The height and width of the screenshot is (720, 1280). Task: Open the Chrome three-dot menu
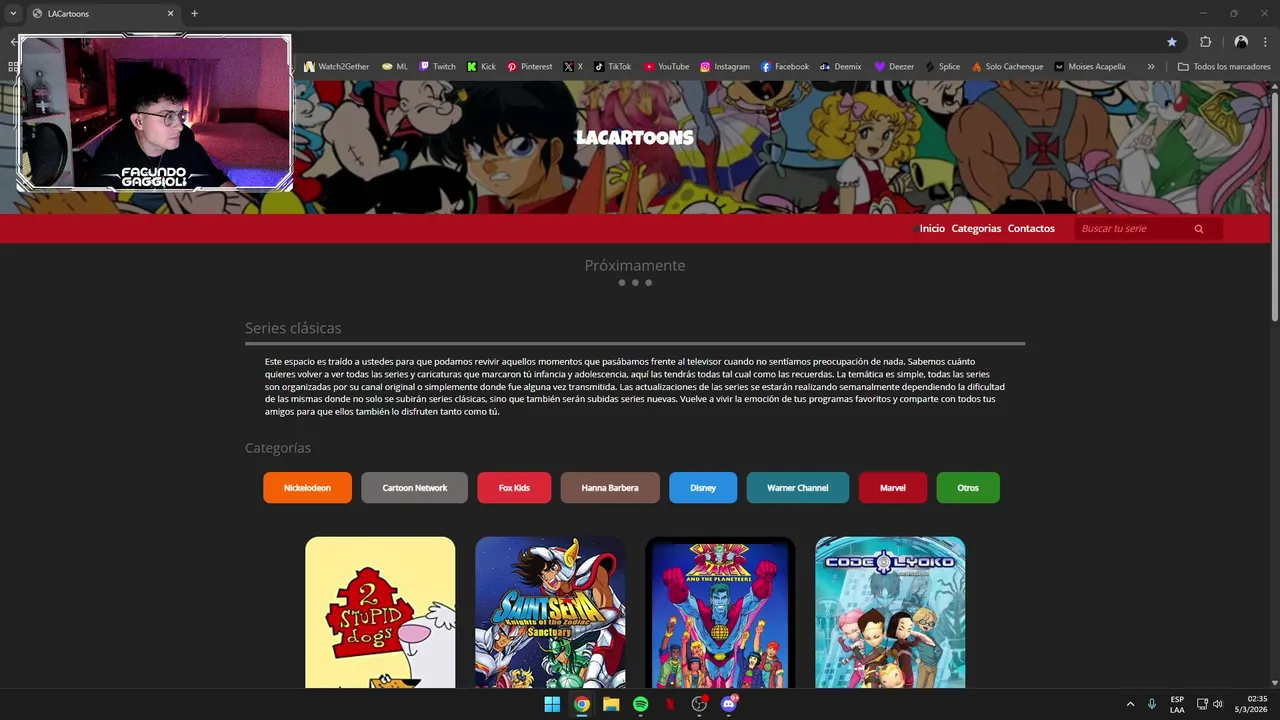pos(1265,42)
